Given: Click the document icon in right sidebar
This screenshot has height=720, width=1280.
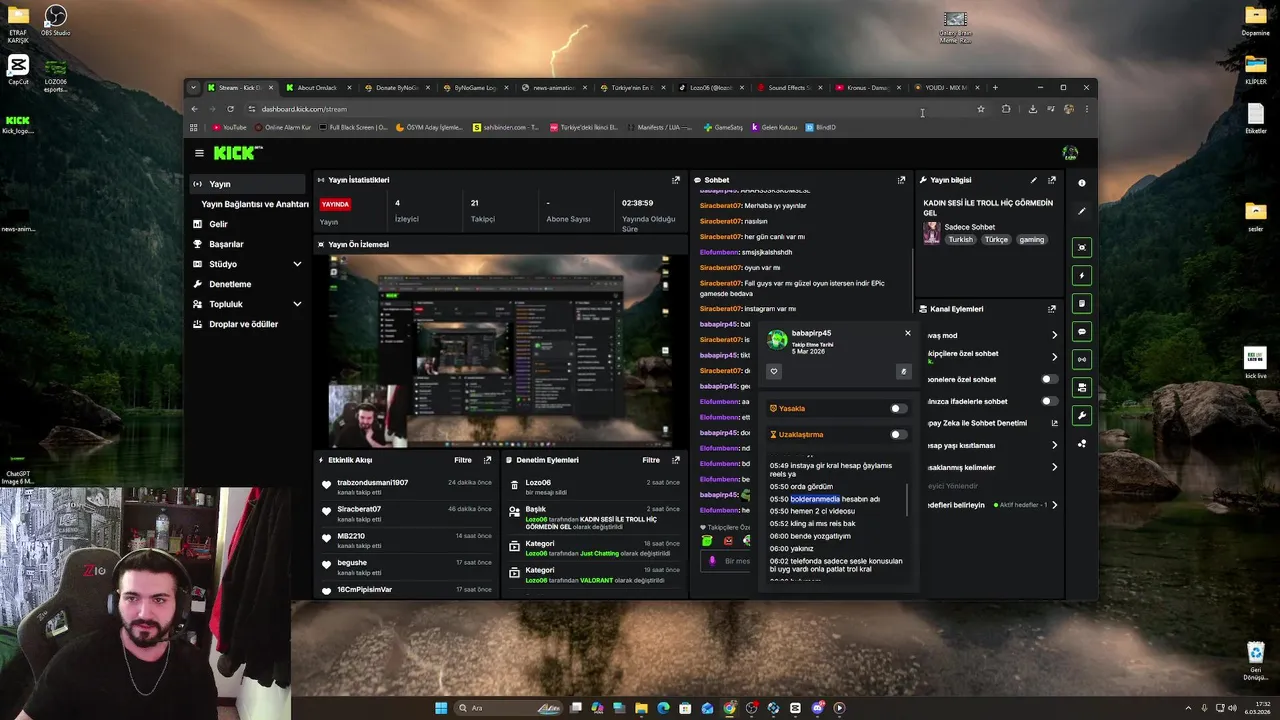Looking at the screenshot, I should (1081, 303).
